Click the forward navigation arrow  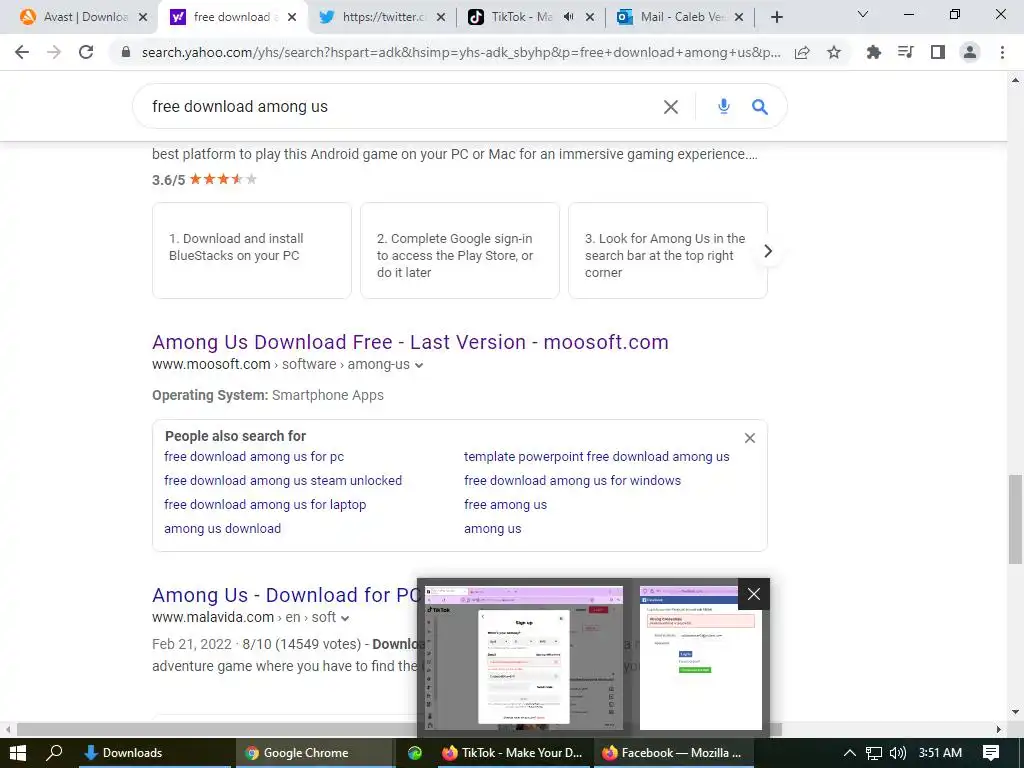[x=54, y=52]
